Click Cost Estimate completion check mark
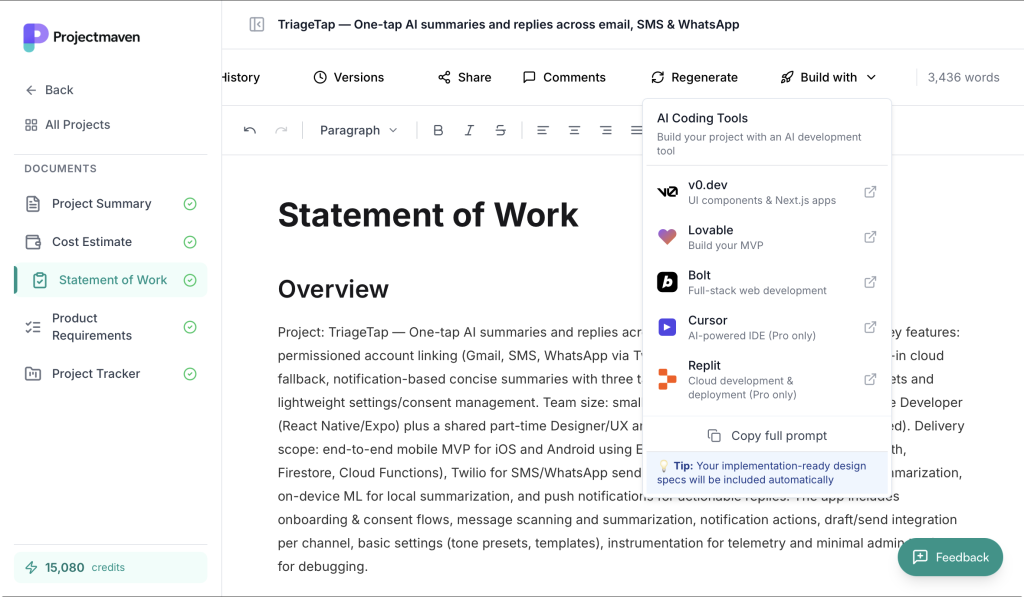The width and height of the screenshot is (1024, 597). tap(190, 242)
